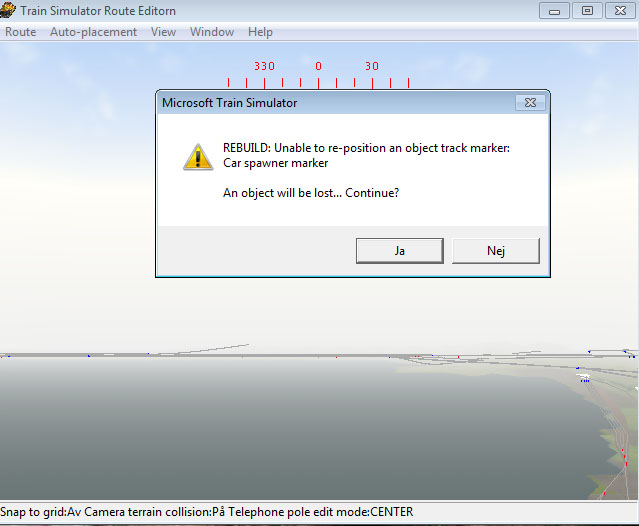Image resolution: width=639 pixels, height=526 pixels.
Task: Minimize the Route Editor window
Action: (x=554, y=11)
